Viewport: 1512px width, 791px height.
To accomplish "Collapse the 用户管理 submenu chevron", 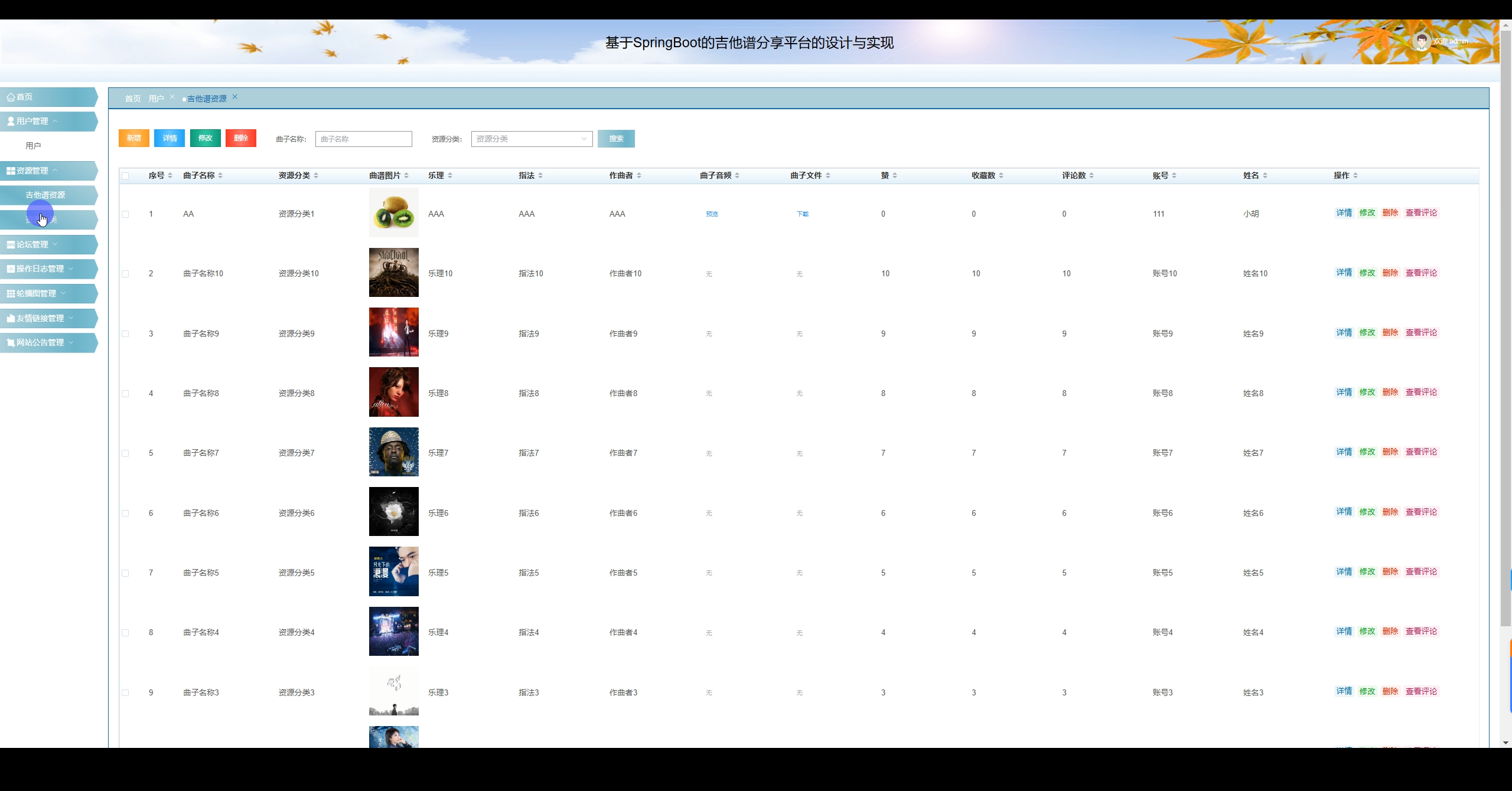I will click(x=55, y=121).
